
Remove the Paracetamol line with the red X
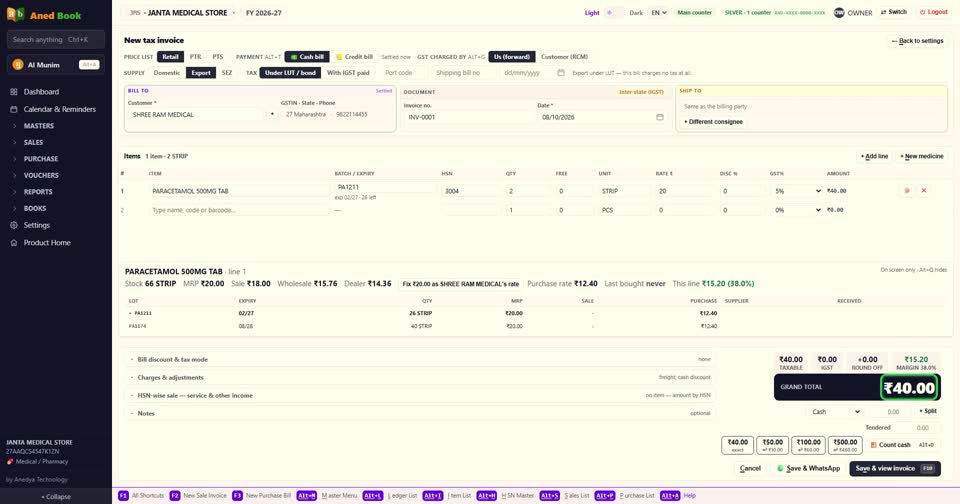(924, 190)
